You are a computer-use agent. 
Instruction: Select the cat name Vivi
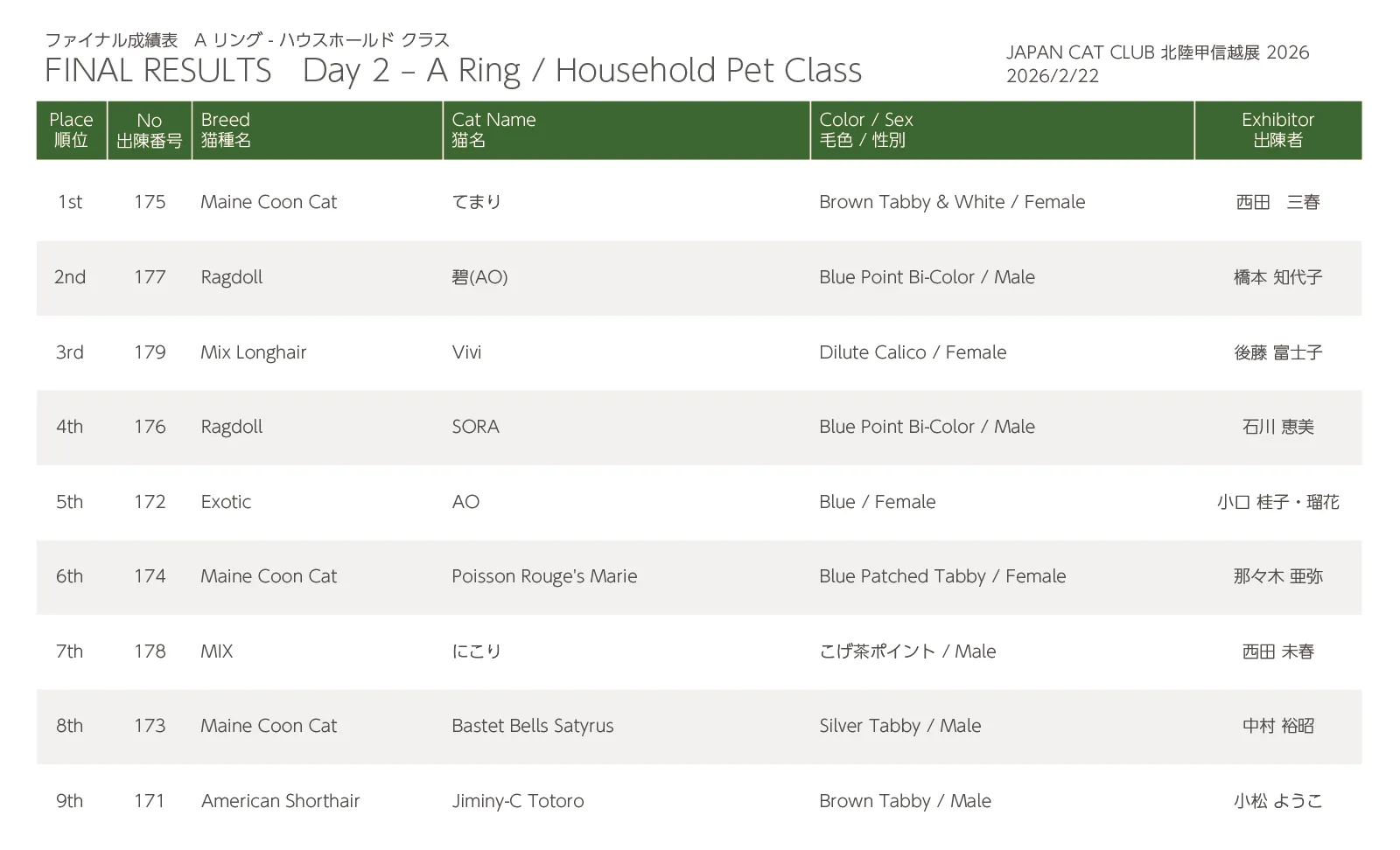pyautogui.click(x=466, y=352)
